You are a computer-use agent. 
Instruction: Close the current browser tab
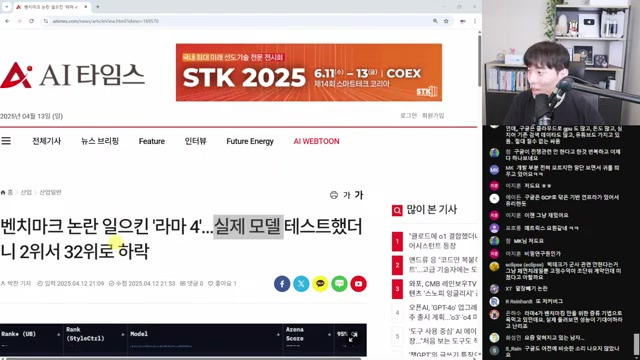86,7
